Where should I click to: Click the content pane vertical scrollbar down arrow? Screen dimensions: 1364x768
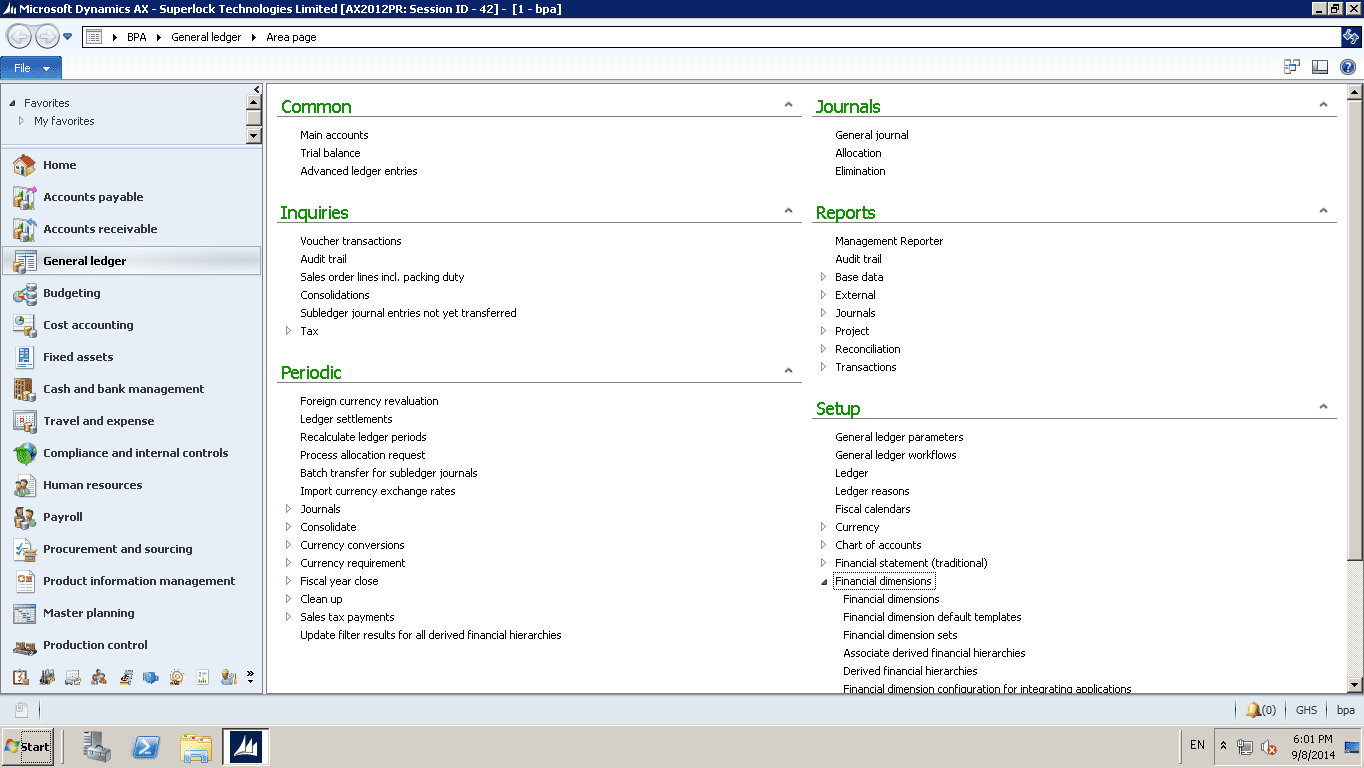coord(1355,685)
